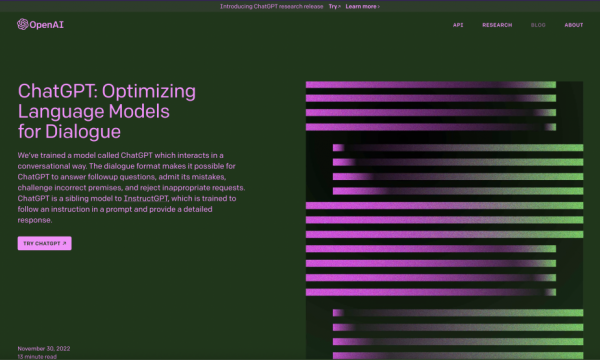Viewport: 600px width, 360px height.
Task: Click the 13 minute read text
Action: click(x=37, y=357)
